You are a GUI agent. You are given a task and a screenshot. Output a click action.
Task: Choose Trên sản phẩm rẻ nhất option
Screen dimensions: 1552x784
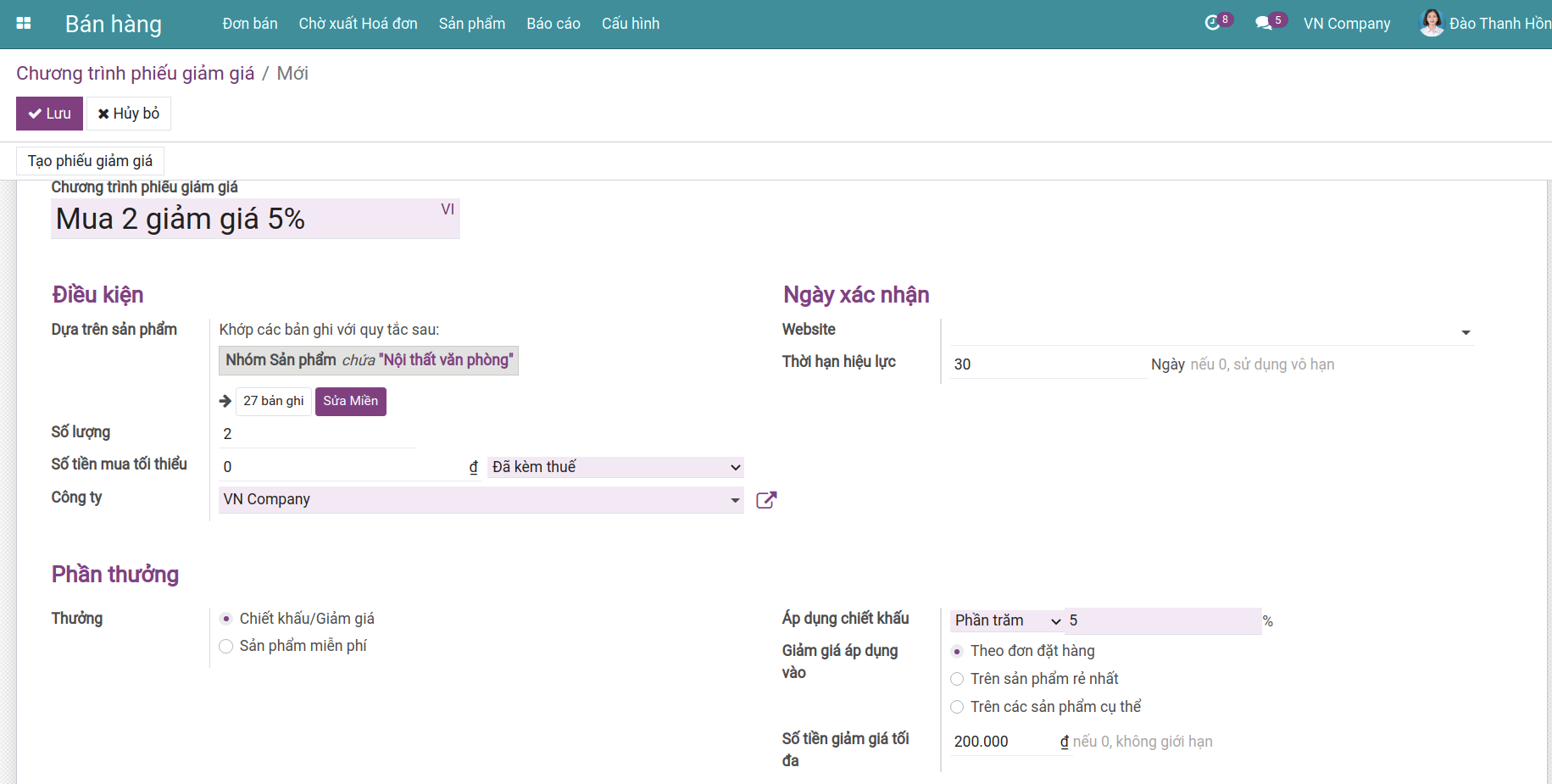(x=957, y=679)
